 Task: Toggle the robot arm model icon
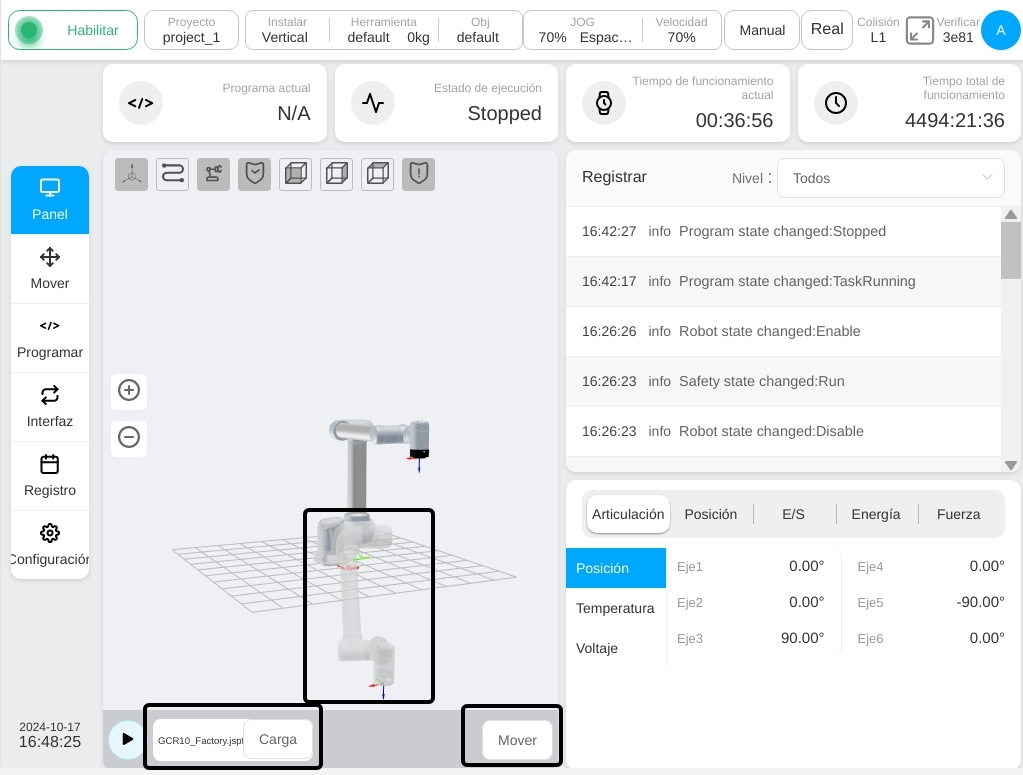point(213,174)
